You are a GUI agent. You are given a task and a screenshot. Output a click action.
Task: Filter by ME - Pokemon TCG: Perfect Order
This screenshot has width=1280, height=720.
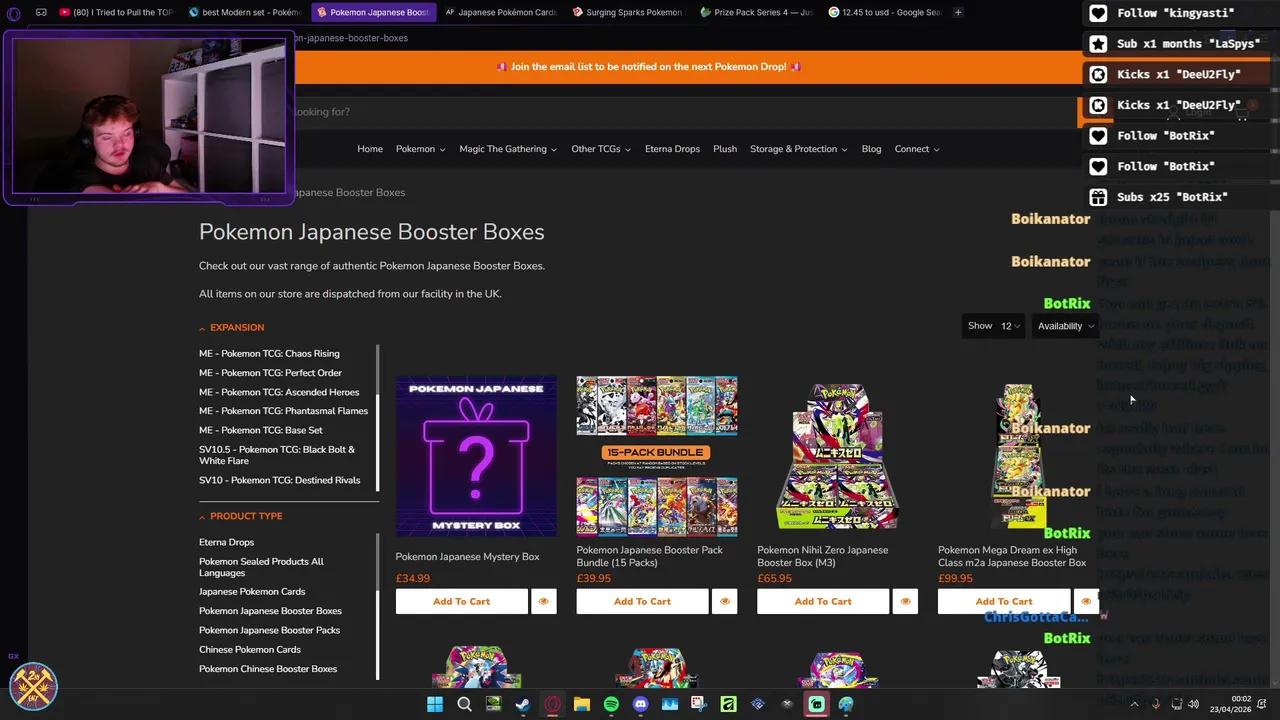tap(270, 373)
